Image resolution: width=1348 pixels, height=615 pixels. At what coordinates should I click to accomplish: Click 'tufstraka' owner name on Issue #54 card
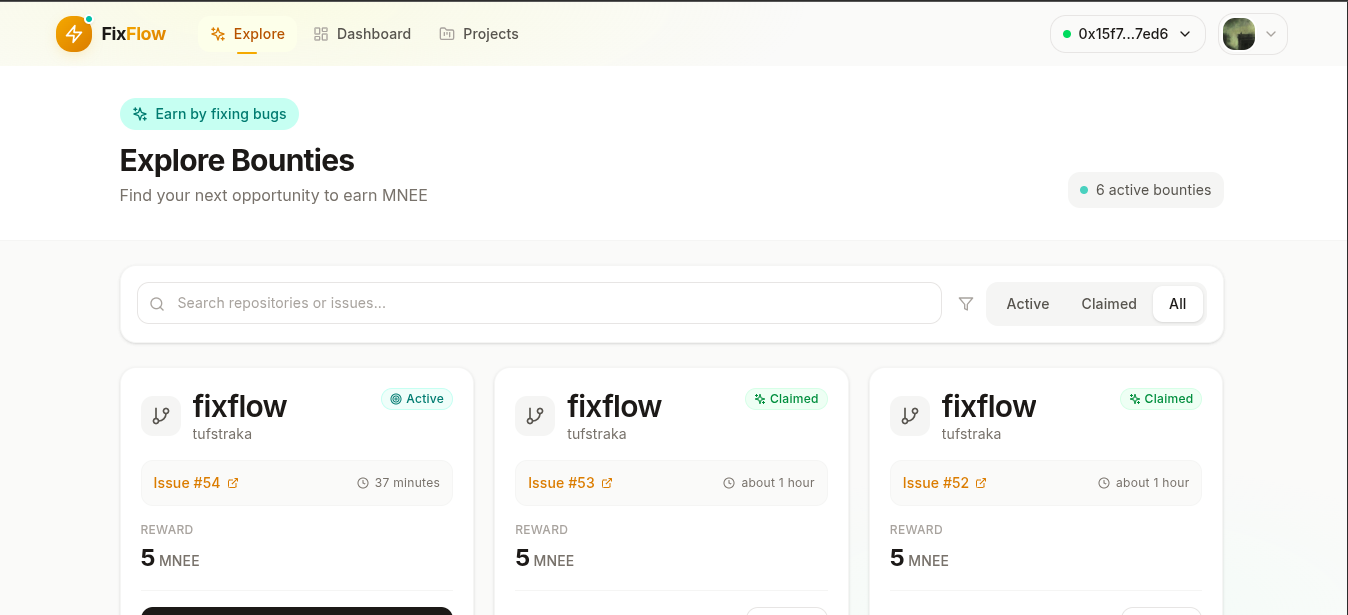point(222,434)
